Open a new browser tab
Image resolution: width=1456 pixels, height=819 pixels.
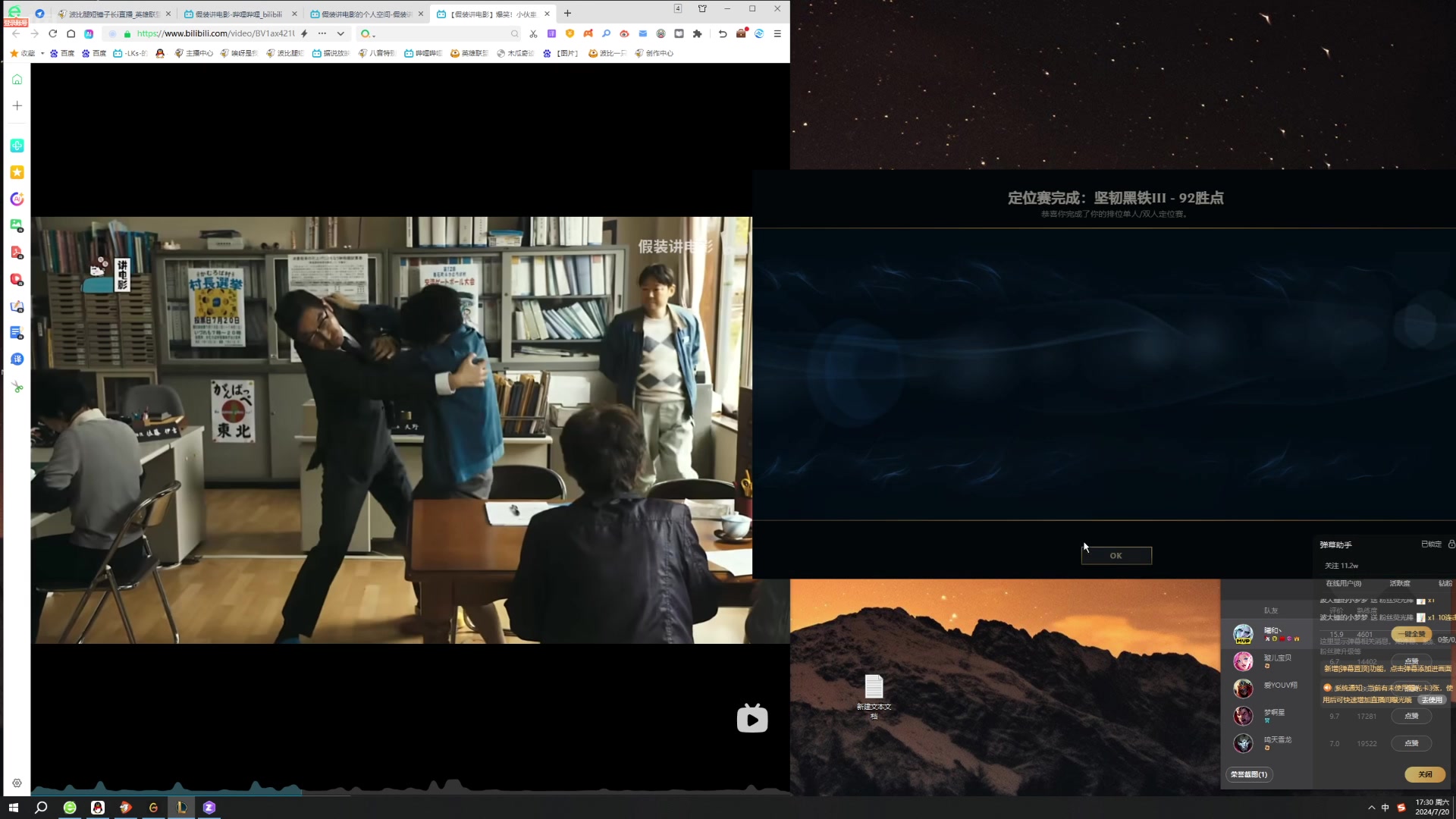pyautogui.click(x=567, y=14)
